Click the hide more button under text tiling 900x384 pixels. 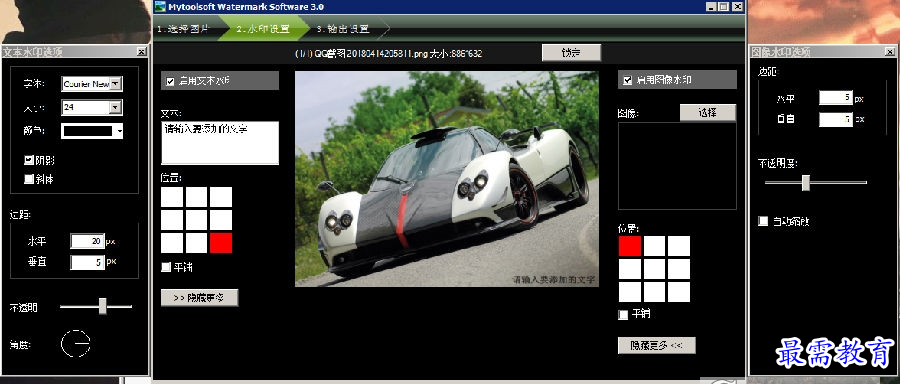pyautogui.click(x=199, y=297)
